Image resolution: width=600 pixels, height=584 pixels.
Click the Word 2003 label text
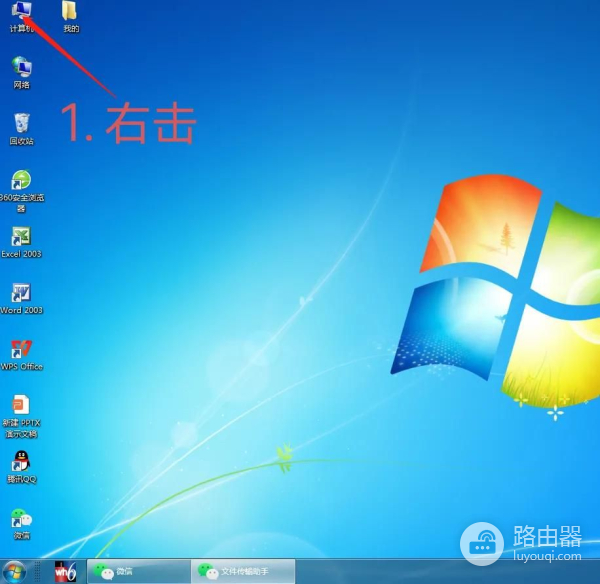21,310
